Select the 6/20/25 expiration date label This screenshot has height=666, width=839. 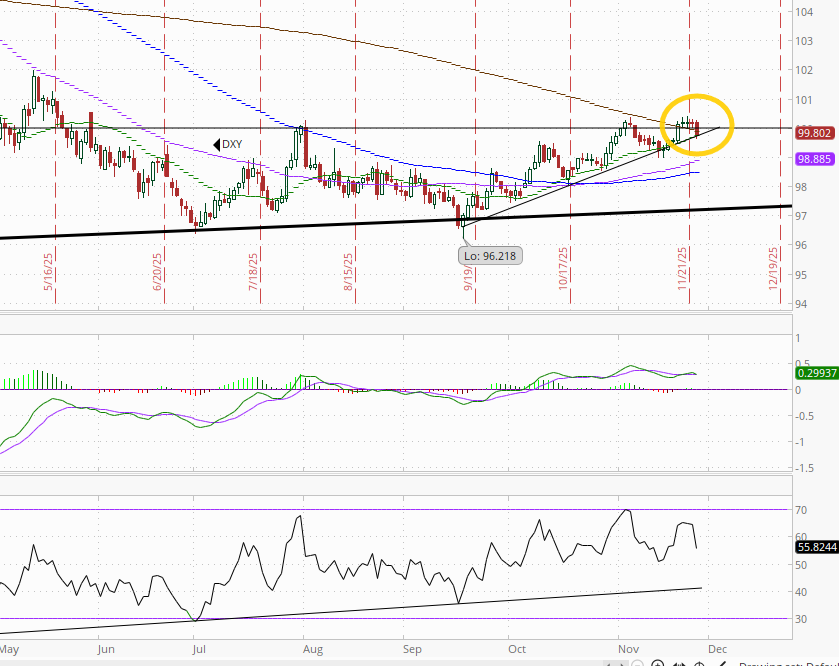pos(157,272)
